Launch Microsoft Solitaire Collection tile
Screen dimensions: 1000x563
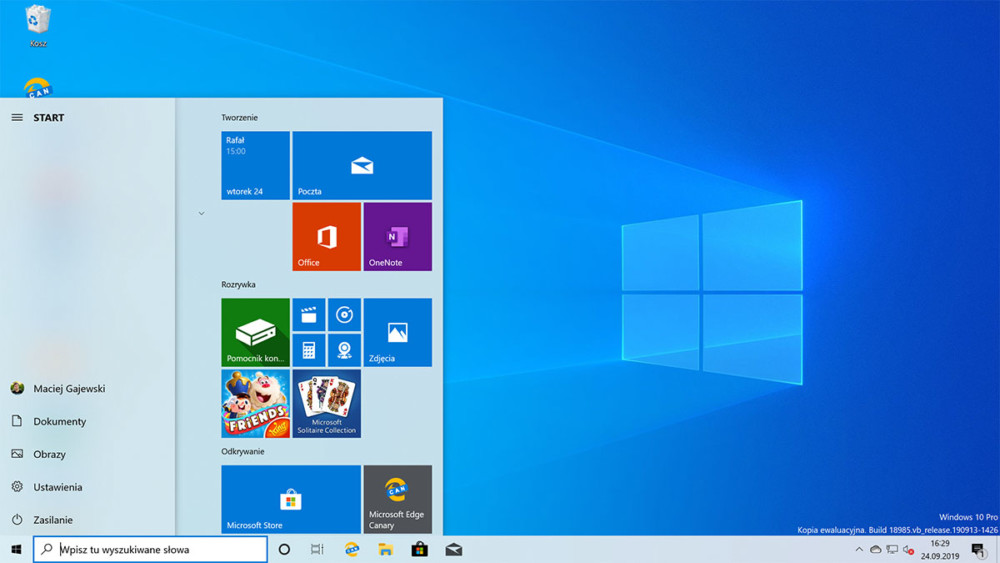coord(327,404)
